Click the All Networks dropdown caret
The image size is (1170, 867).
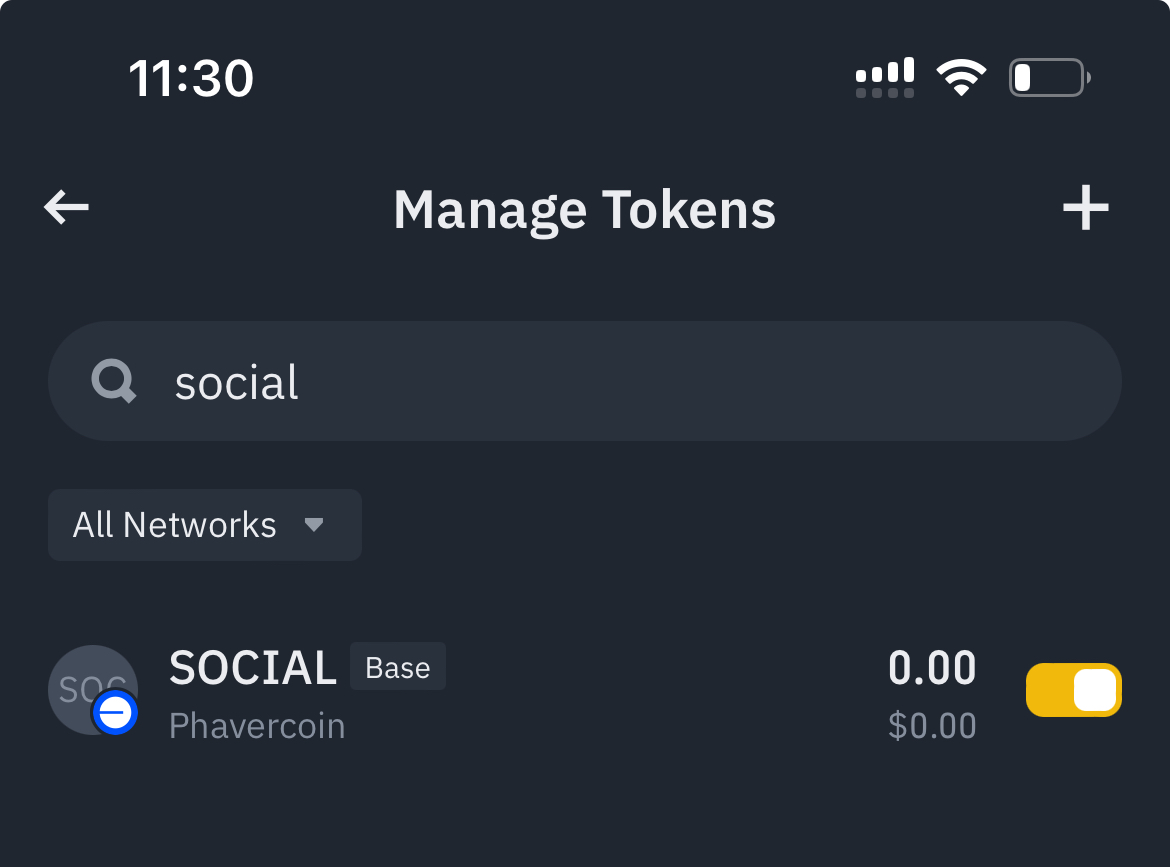pyautogui.click(x=314, y=525)
